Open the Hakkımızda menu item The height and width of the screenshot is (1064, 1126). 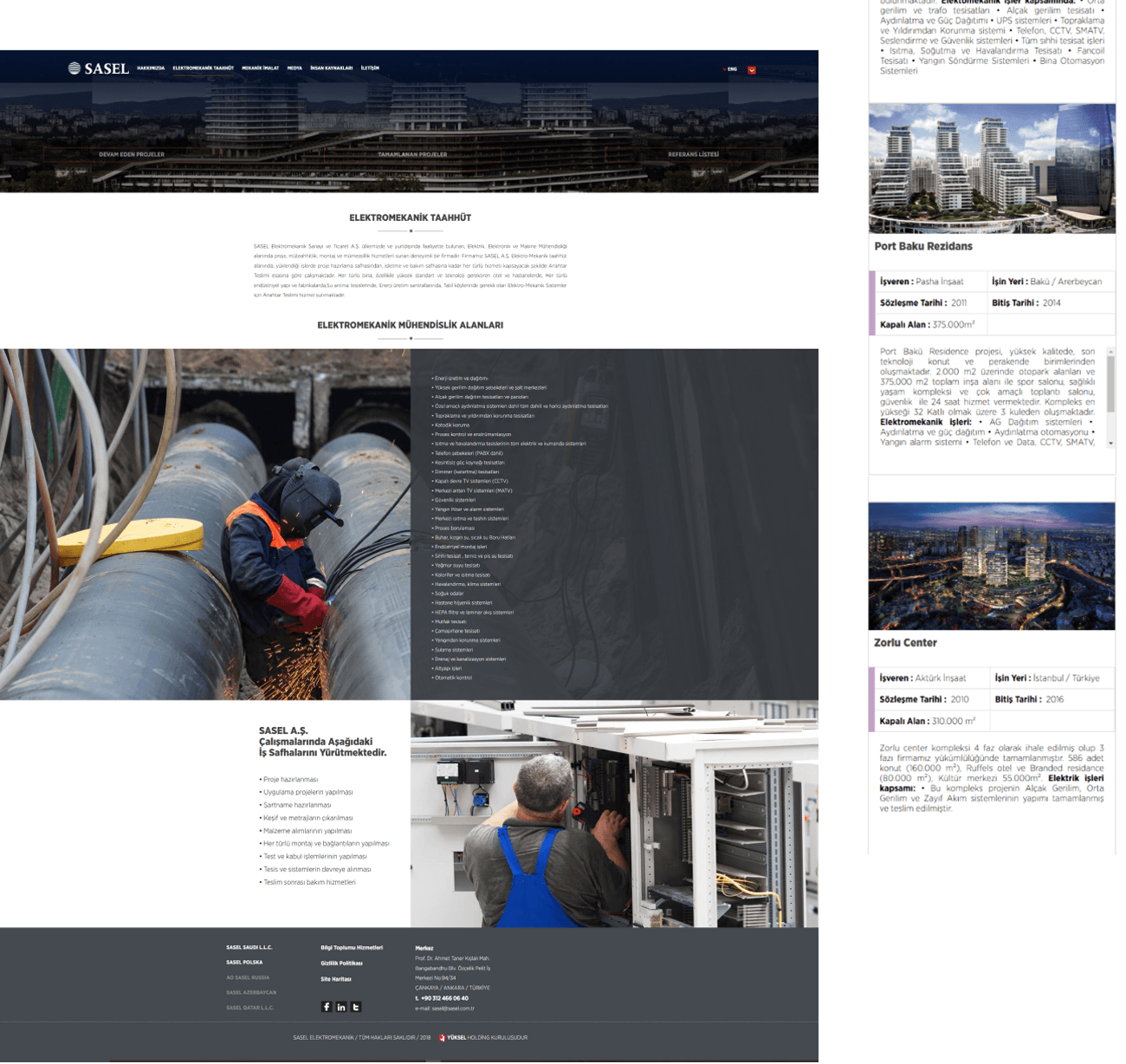(x=151, y=68)
